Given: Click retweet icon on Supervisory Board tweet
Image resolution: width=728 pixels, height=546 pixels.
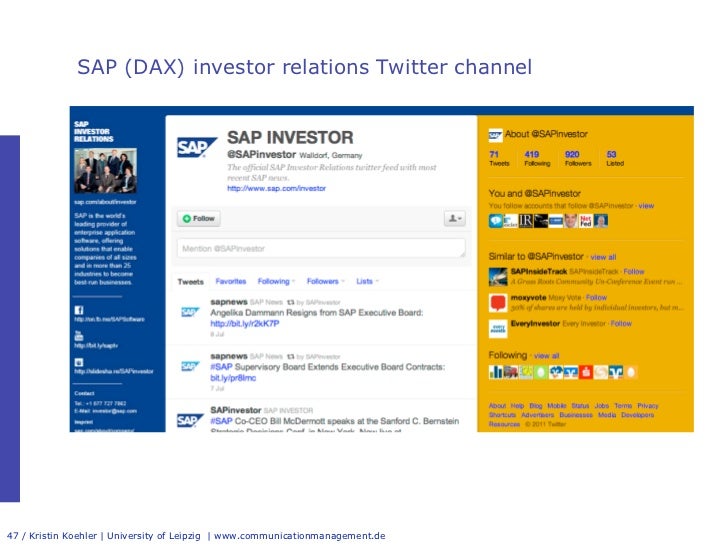Looking at the screenshot, I should click(x=291, y=357).
